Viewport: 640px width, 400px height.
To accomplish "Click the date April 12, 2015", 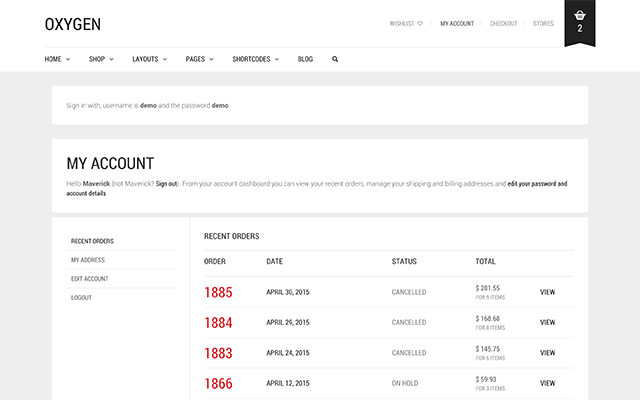I will (x=288, y=383).
